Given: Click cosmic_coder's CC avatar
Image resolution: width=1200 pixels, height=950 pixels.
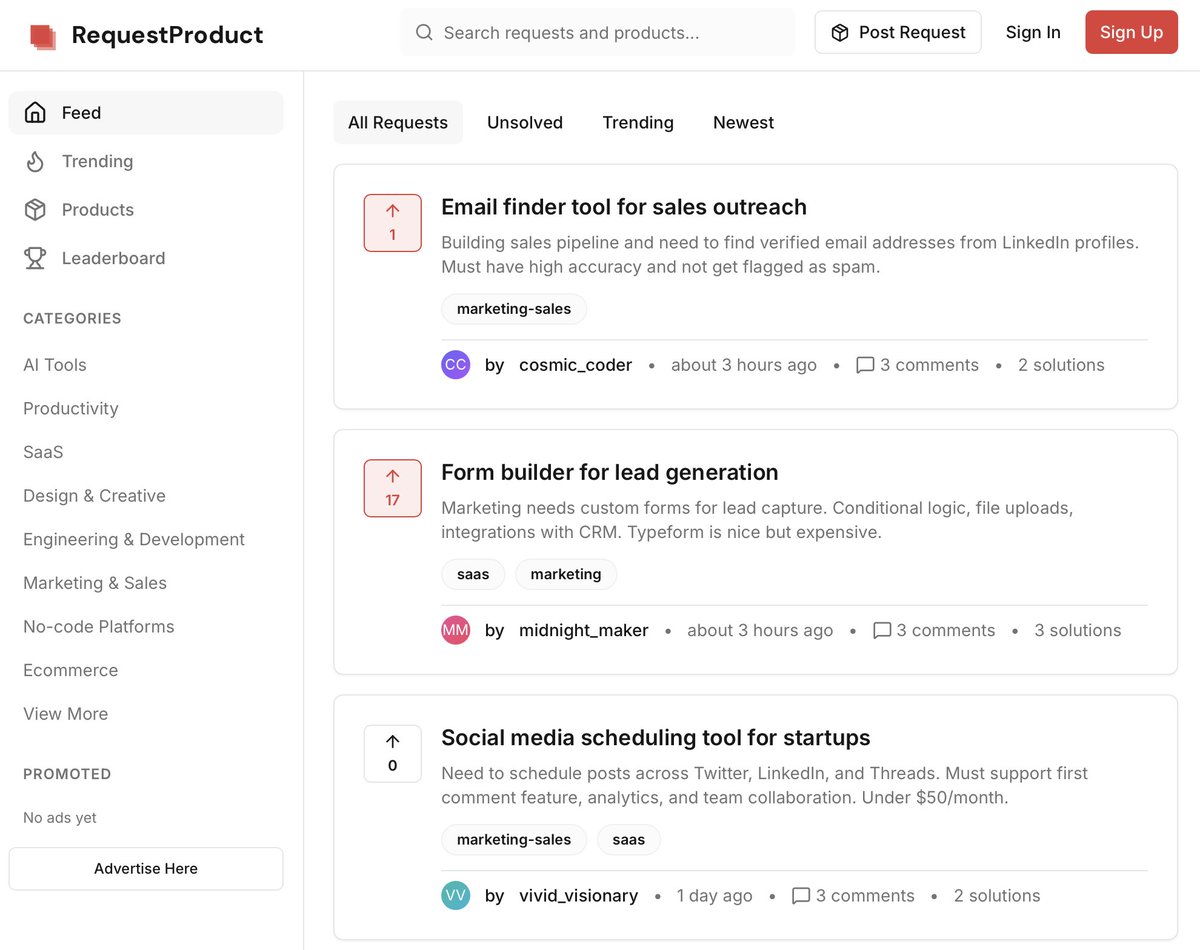Looking at the screenshot, I should (456, 364).
